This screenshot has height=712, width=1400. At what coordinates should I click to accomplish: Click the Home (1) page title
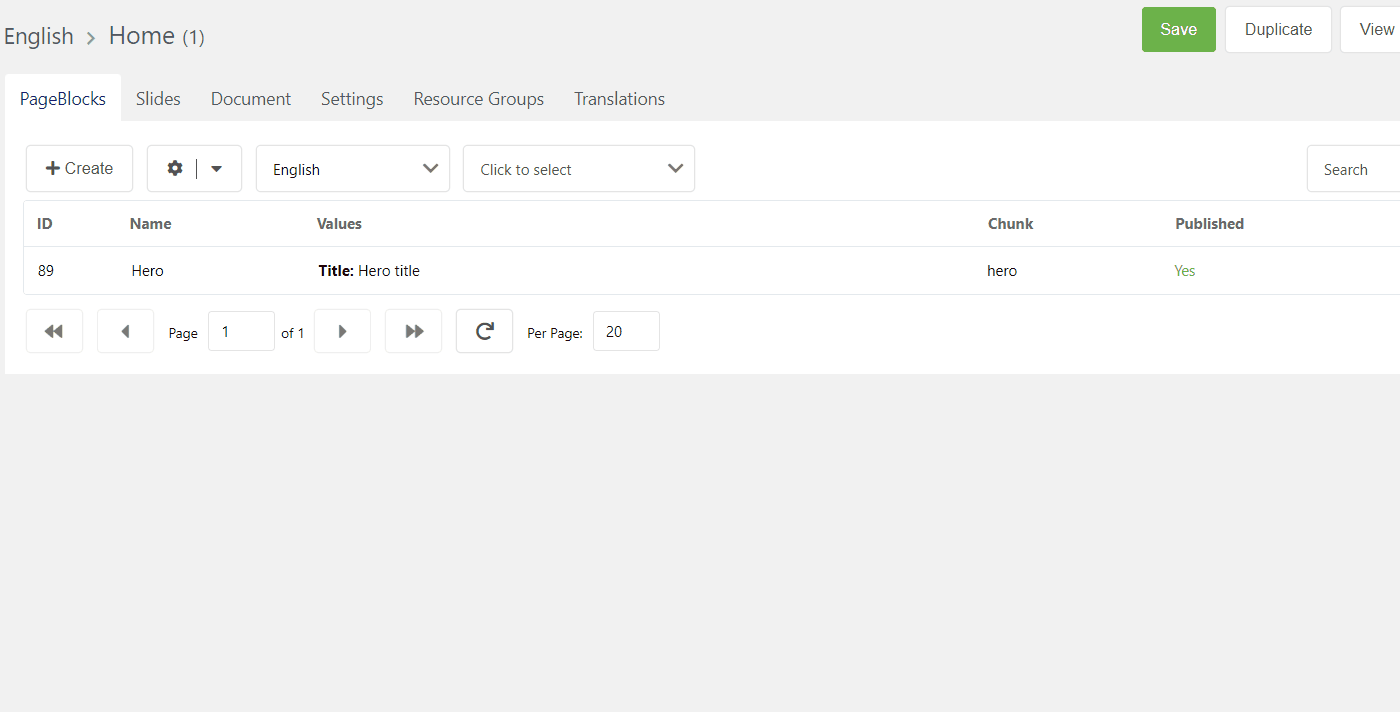[156, 36]
